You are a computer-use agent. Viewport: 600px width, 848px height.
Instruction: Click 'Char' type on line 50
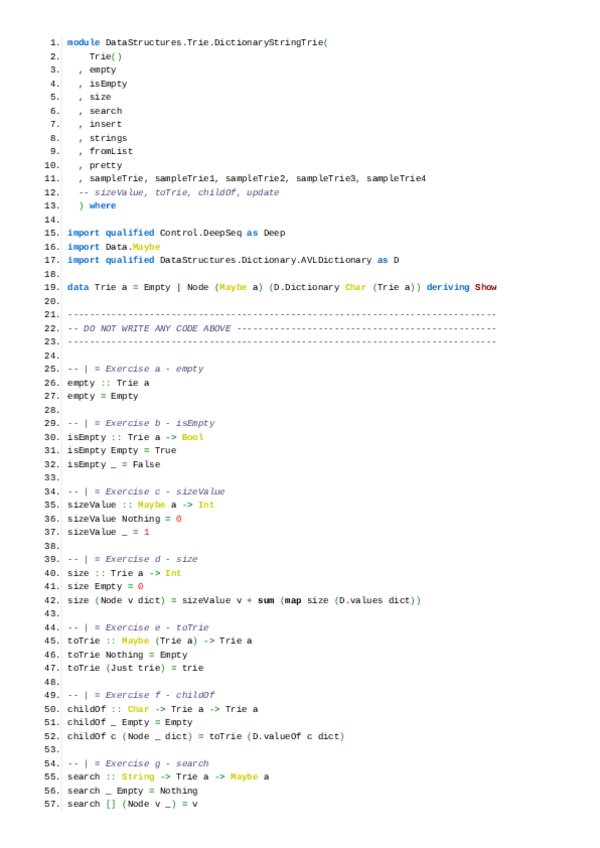pyautogui.click(x=138, y=709)
